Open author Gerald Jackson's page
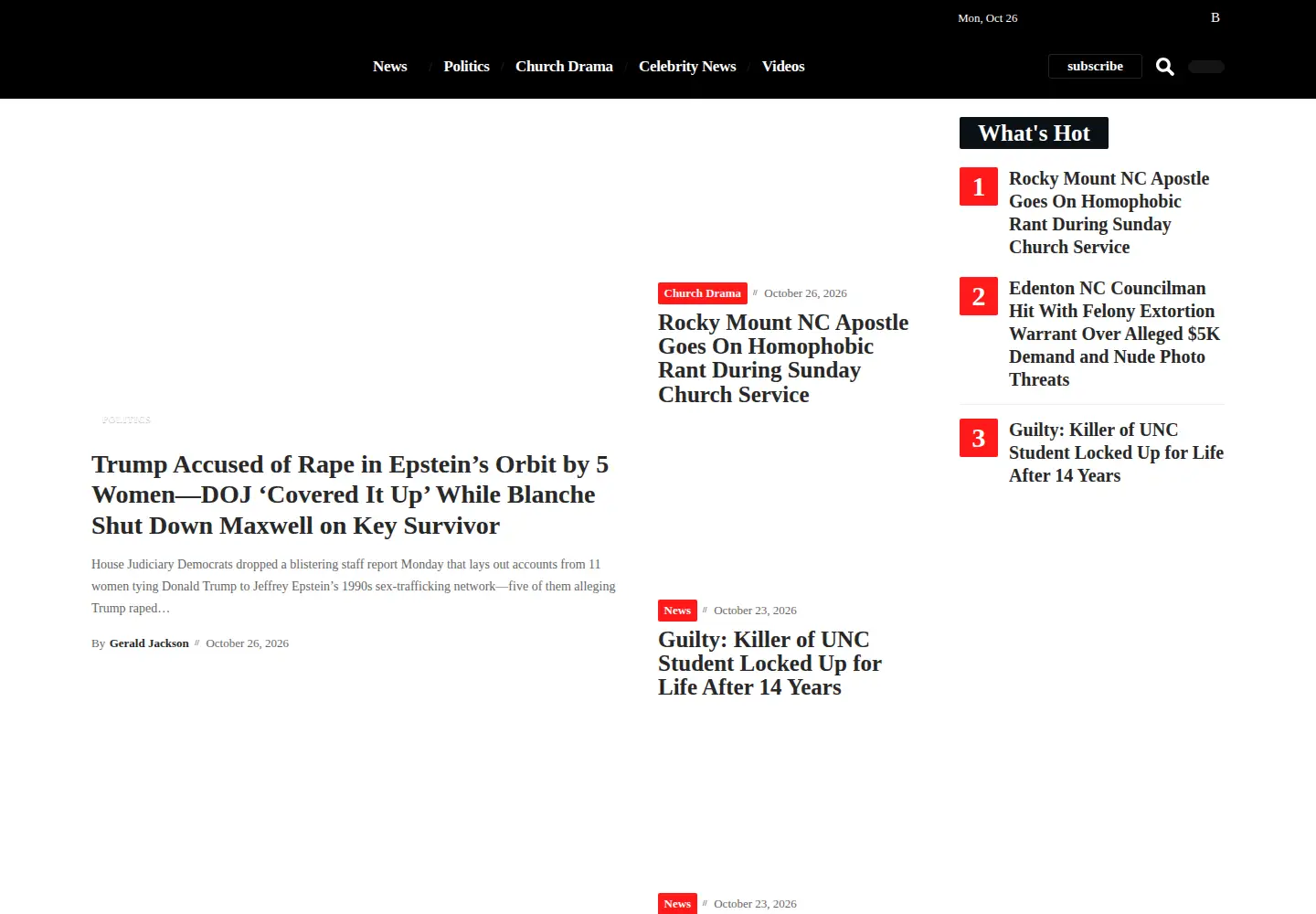This screenshot has height=914, width=1316. pos(149,643)
